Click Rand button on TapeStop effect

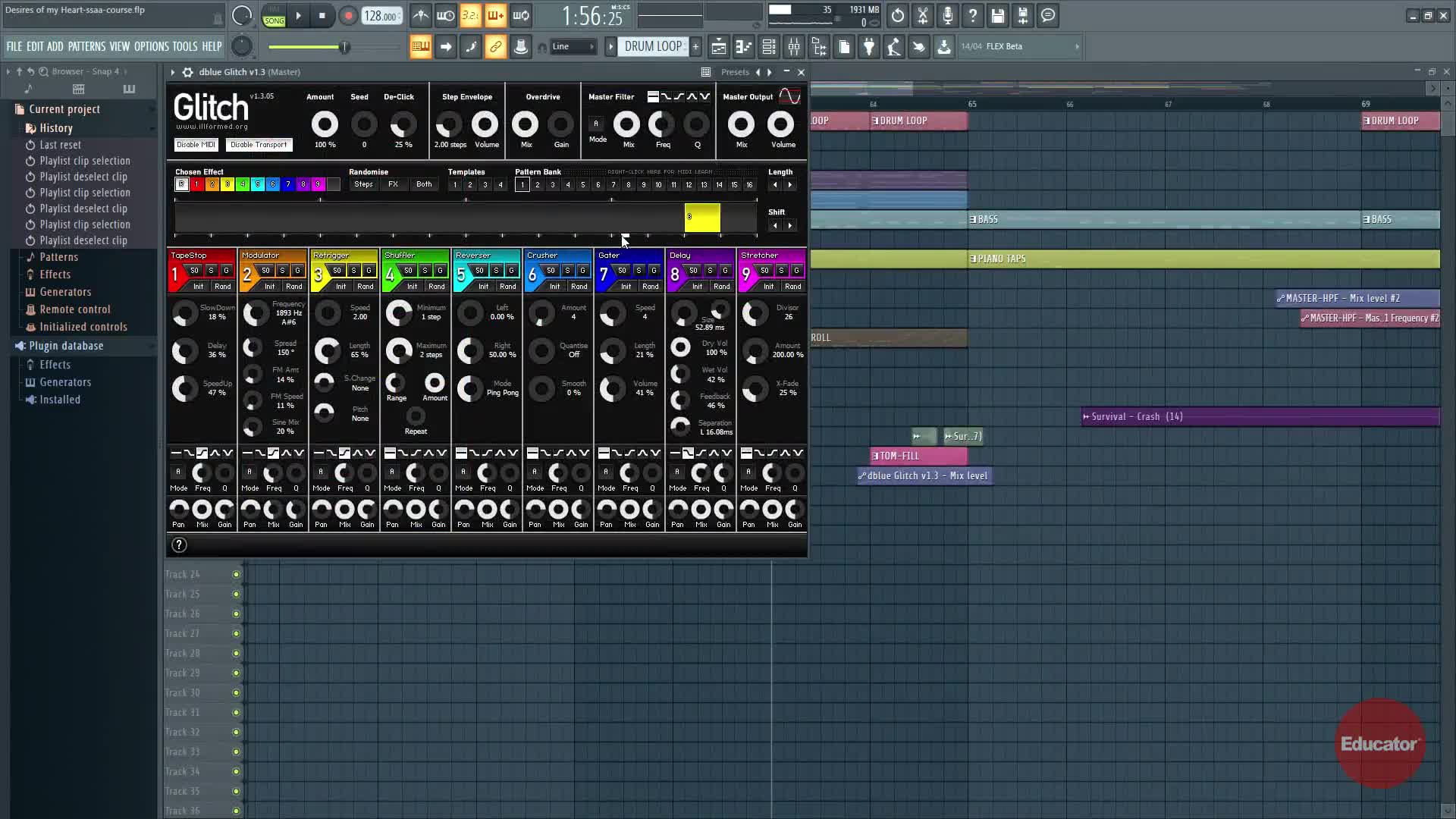pyautogui.click(x=222, y=287)
